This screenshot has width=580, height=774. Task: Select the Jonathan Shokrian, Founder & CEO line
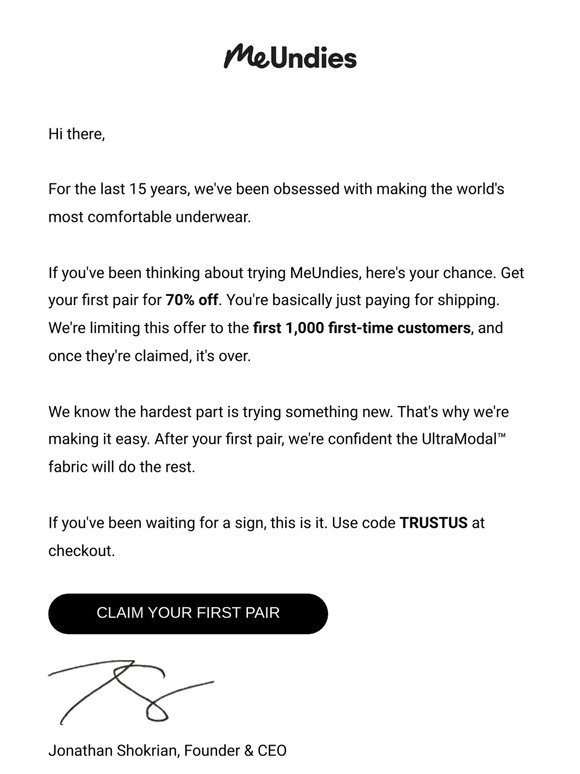click(x=167, y=750)
